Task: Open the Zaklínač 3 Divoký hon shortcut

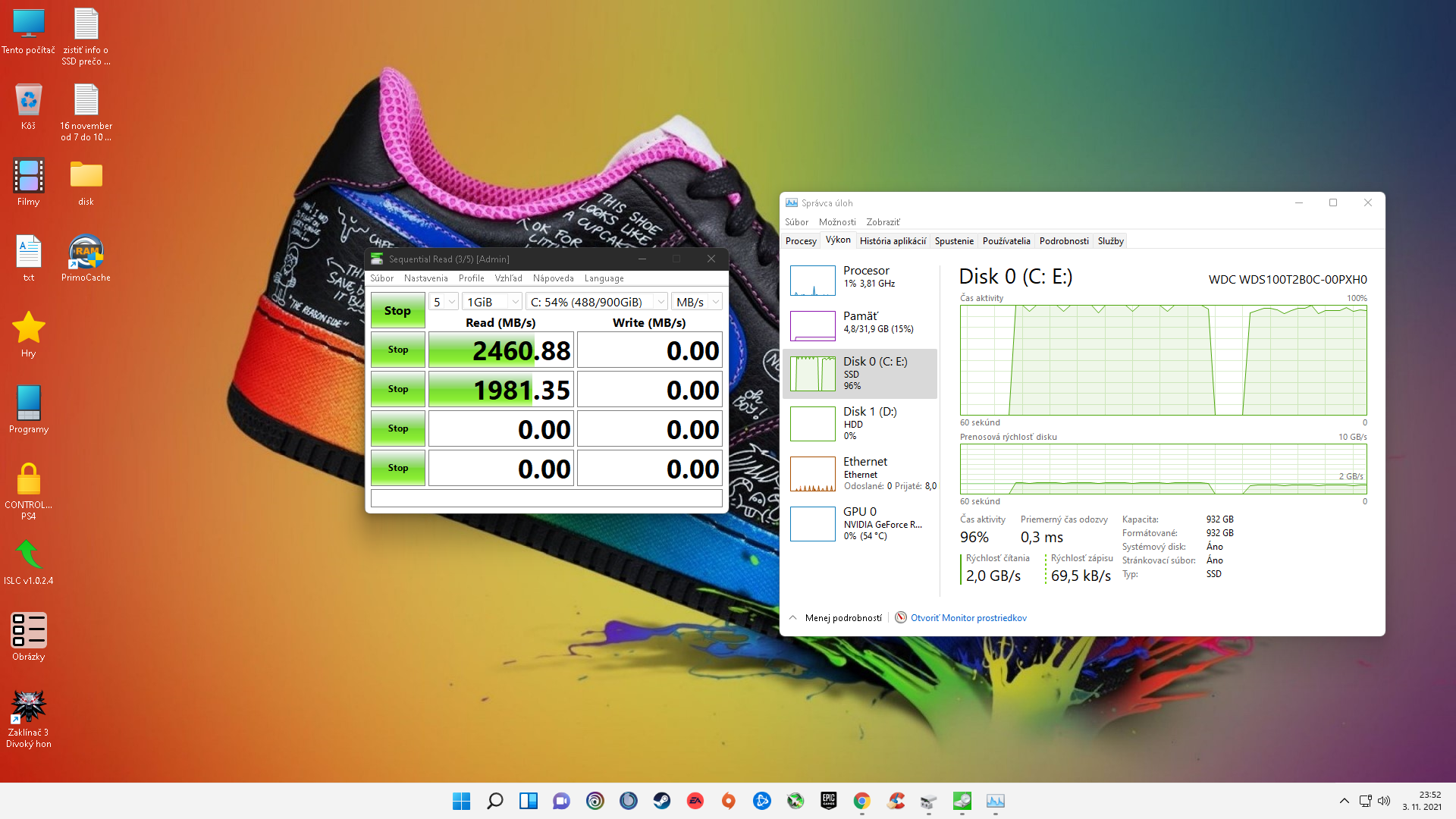Action: [x=28, y=707]
